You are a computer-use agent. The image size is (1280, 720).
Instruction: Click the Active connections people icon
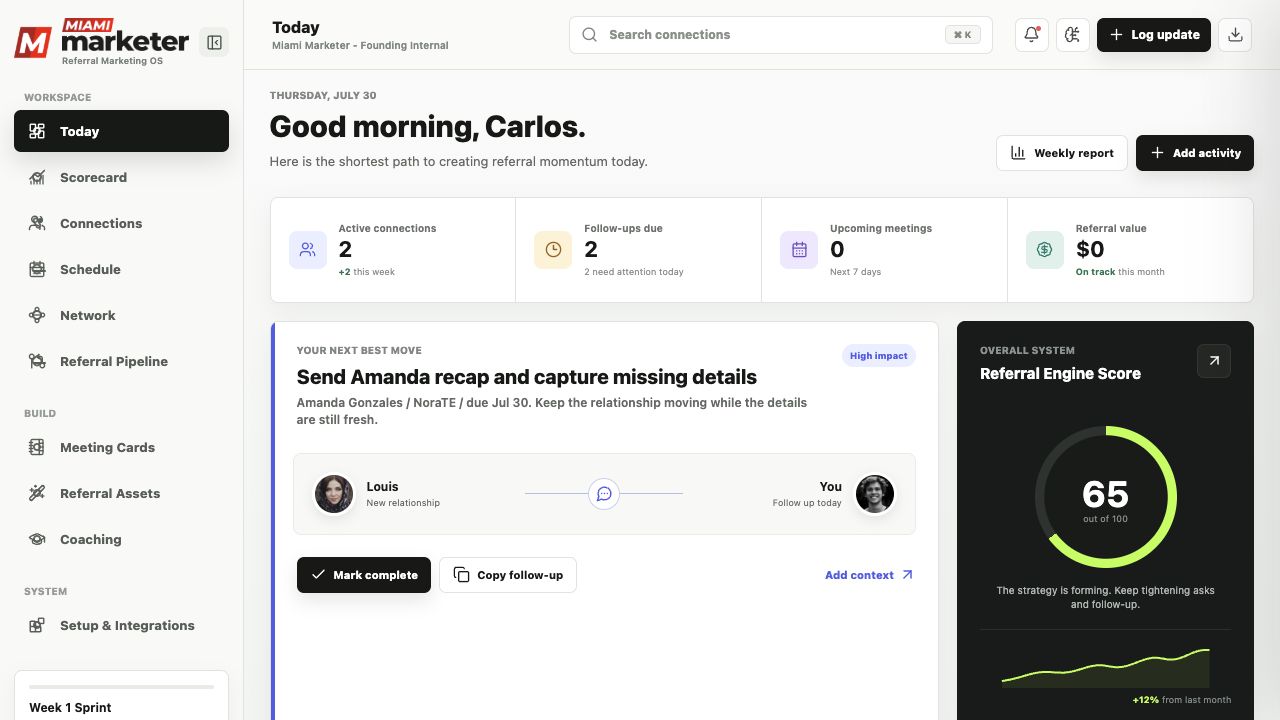(308, 250)
